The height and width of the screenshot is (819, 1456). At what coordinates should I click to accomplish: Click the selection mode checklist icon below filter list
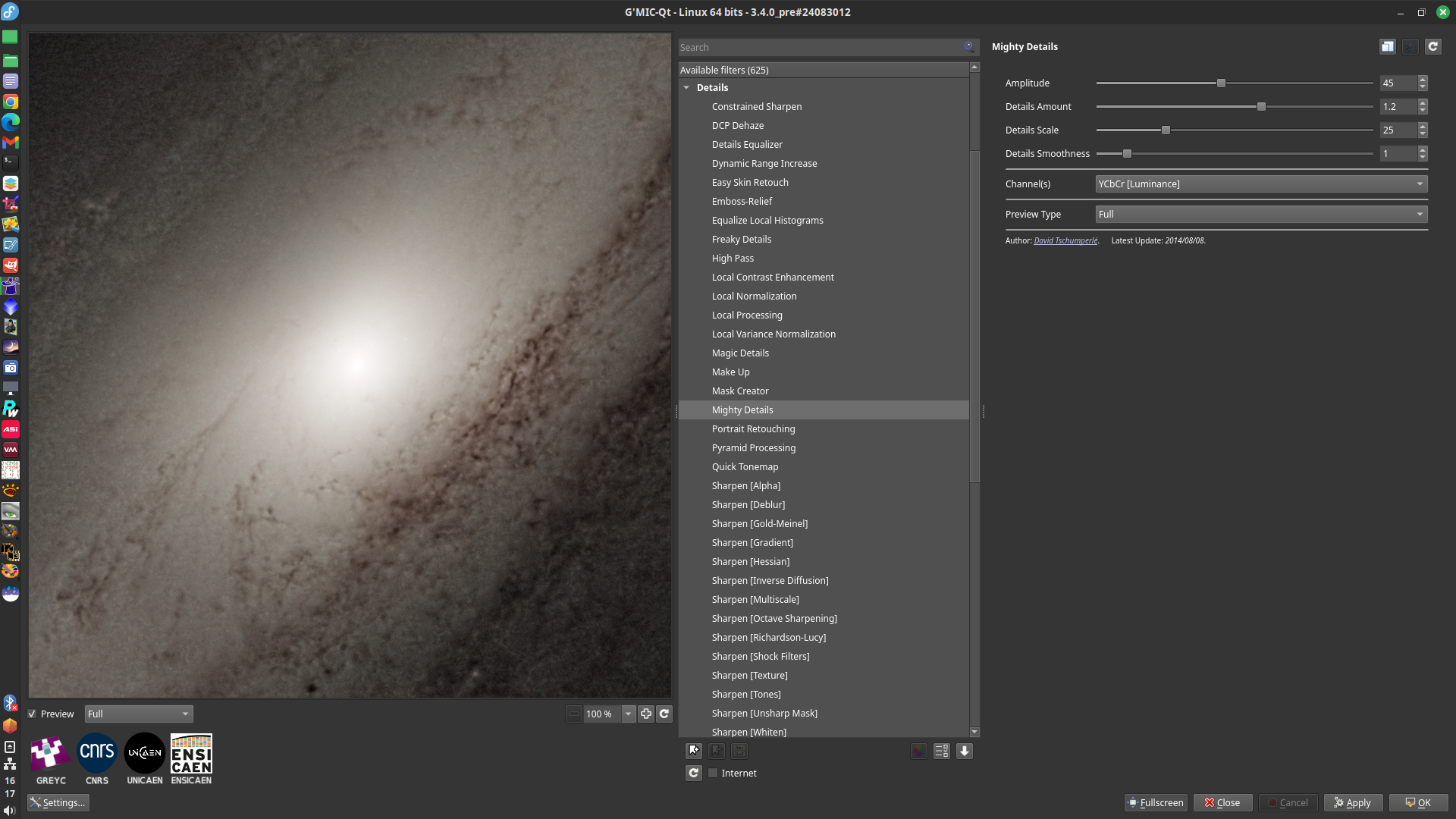[941, 751]
